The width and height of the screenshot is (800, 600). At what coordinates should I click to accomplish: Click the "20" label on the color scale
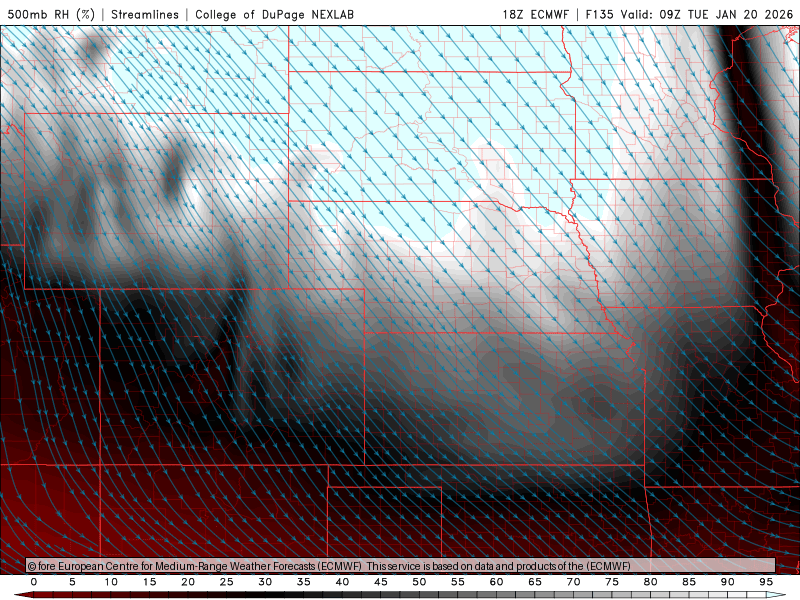(x=188, y=582)
